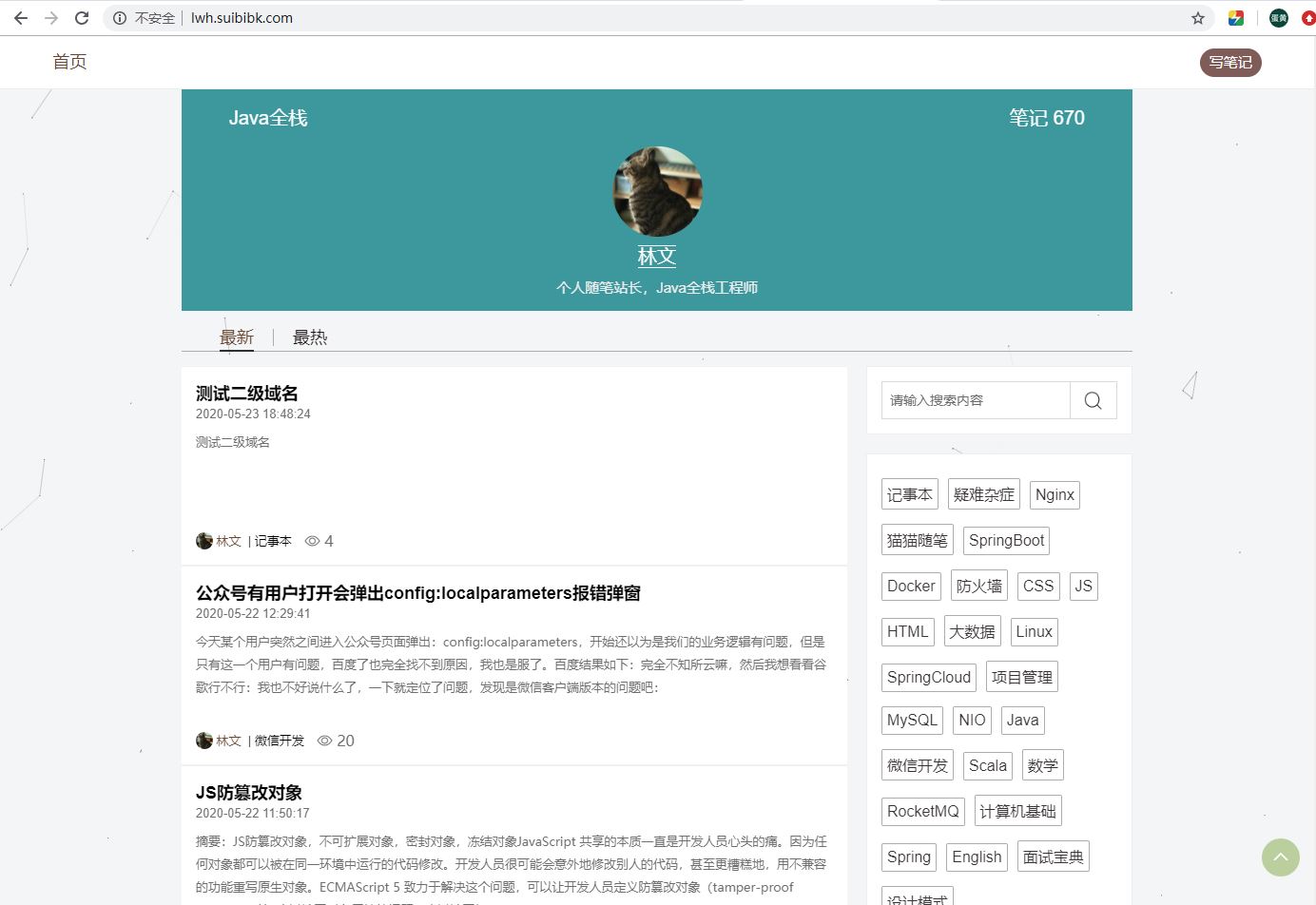Open the config:localparameters error post
1316x905 pixels.
pos(418,593)
